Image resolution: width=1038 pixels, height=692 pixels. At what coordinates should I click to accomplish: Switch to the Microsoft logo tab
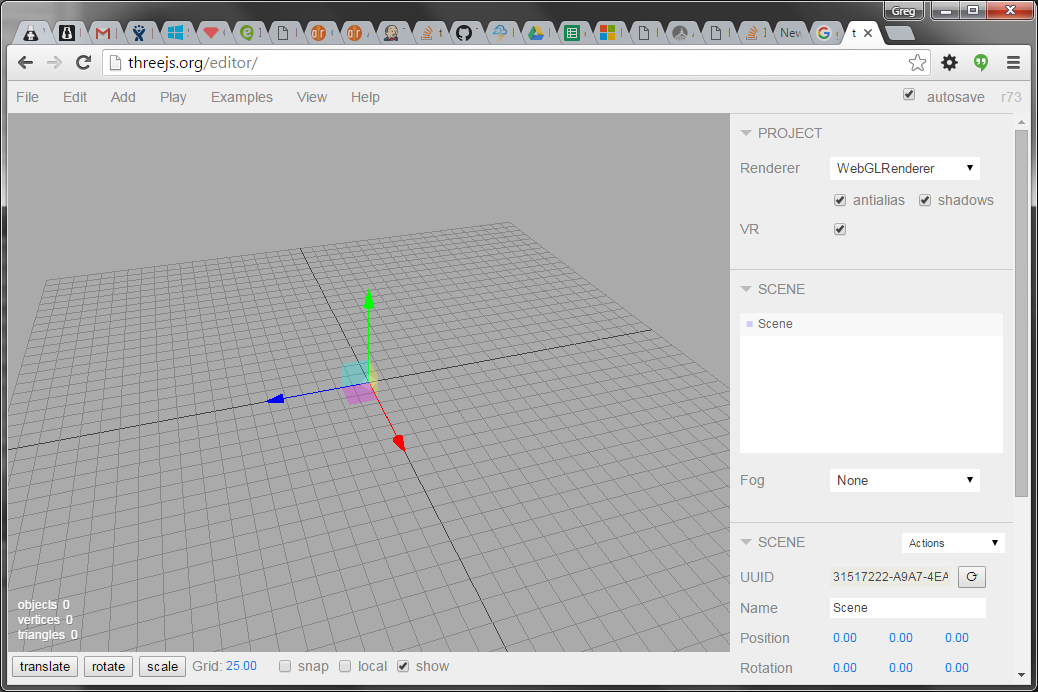[607, 32]
